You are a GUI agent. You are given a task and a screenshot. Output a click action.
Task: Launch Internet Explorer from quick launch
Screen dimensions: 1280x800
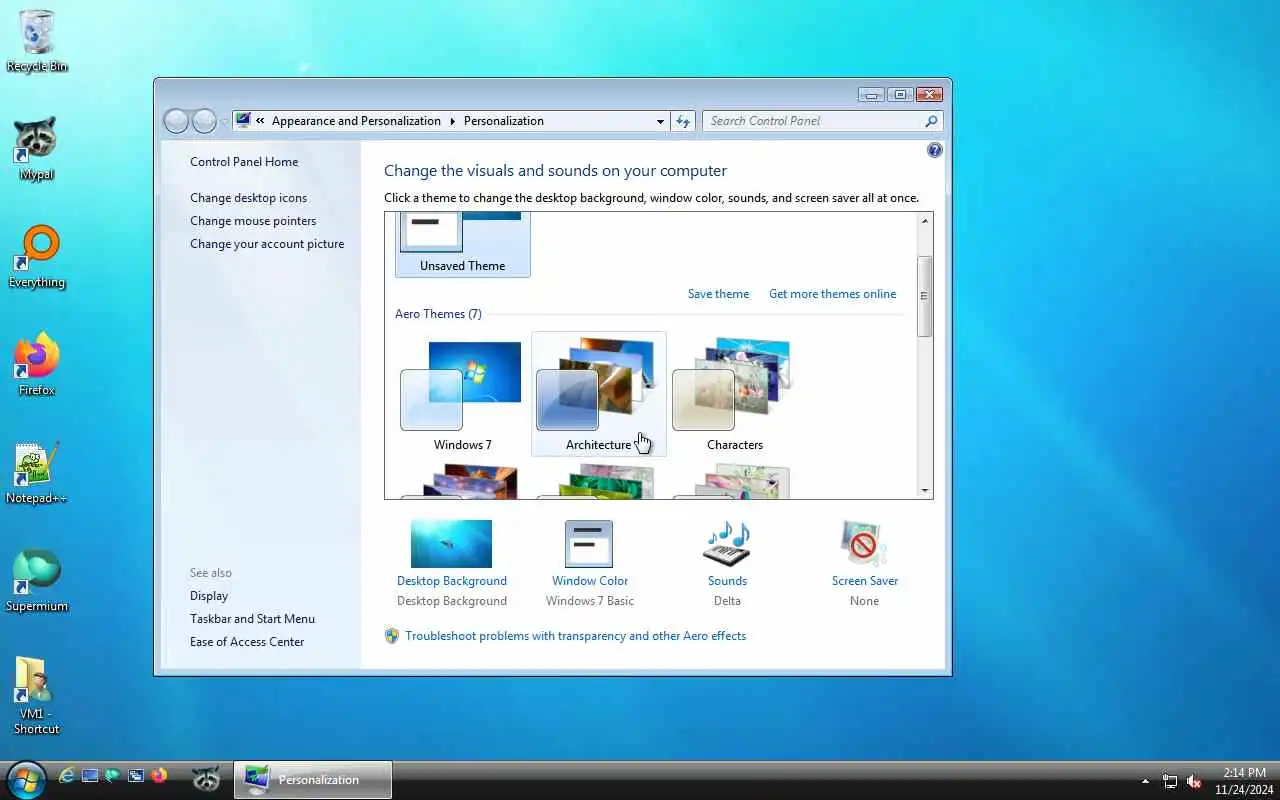[67, 776]
